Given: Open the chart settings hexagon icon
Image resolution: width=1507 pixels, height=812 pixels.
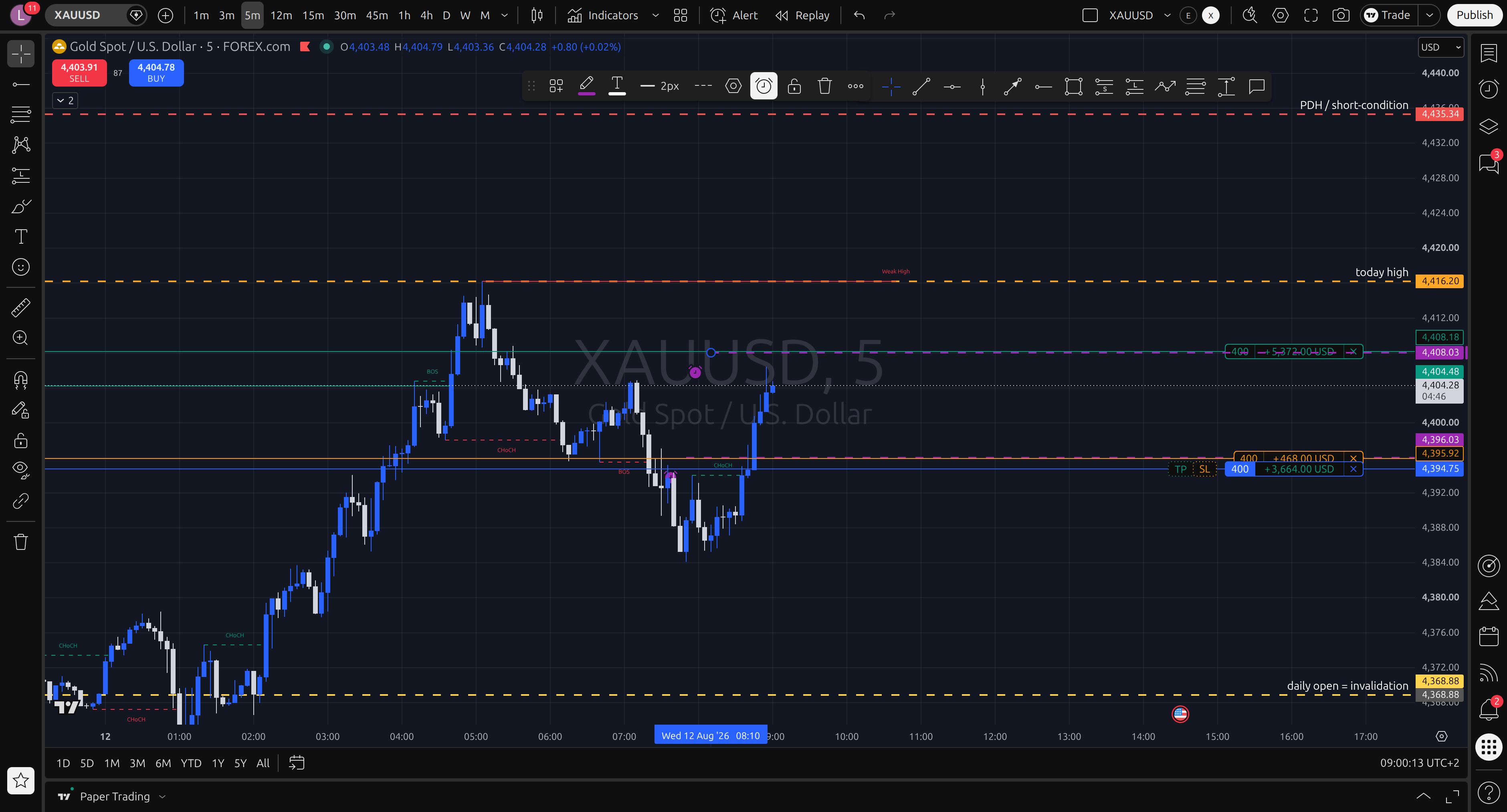Looking at the screenshot, I should [1280, 15].
